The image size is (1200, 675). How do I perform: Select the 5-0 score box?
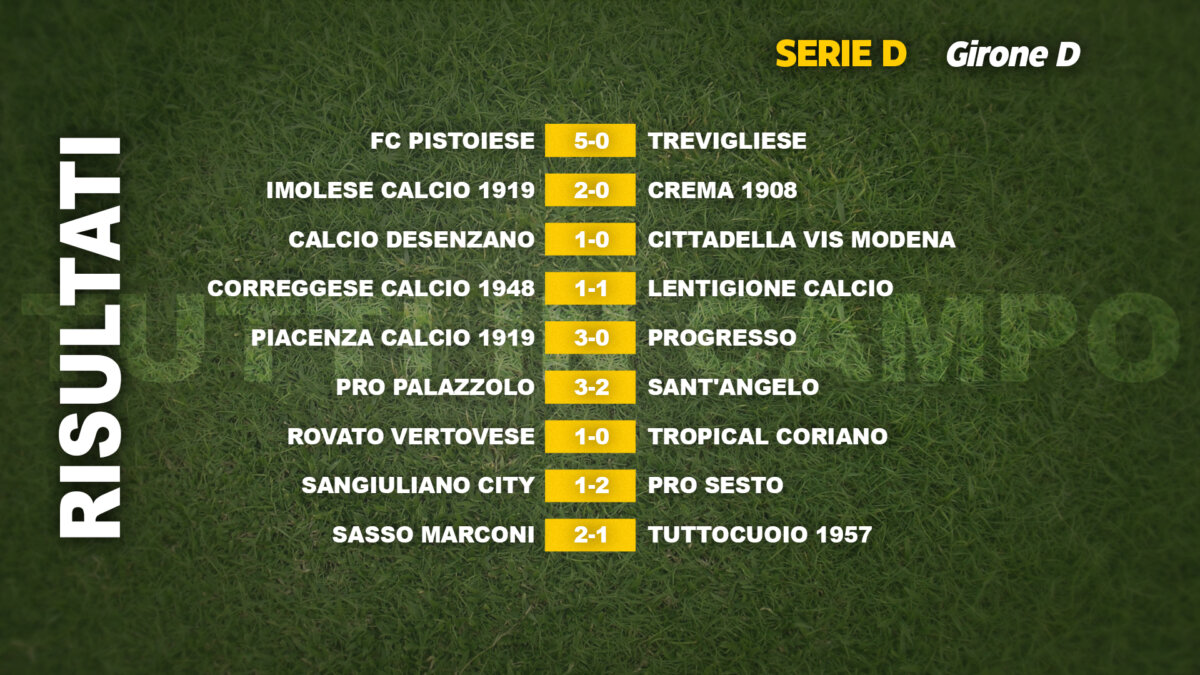(590, 141)
